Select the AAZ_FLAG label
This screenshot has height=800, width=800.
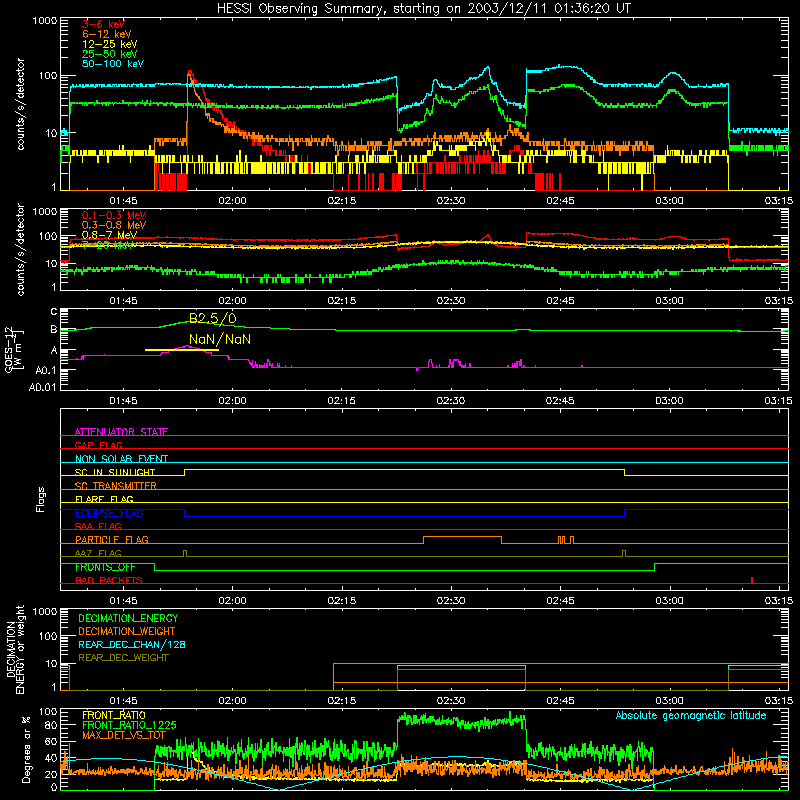(x=98, y=553)
